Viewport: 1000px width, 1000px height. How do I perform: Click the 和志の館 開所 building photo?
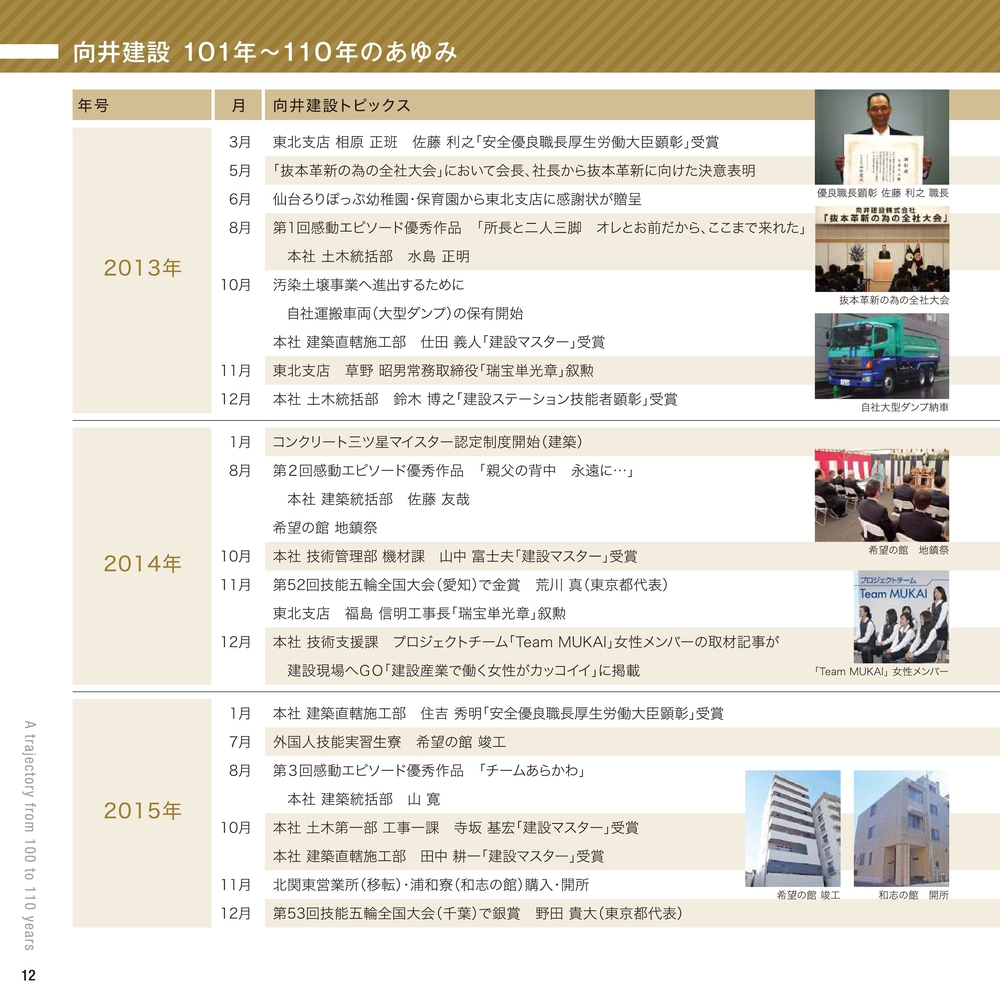(900, 828)
